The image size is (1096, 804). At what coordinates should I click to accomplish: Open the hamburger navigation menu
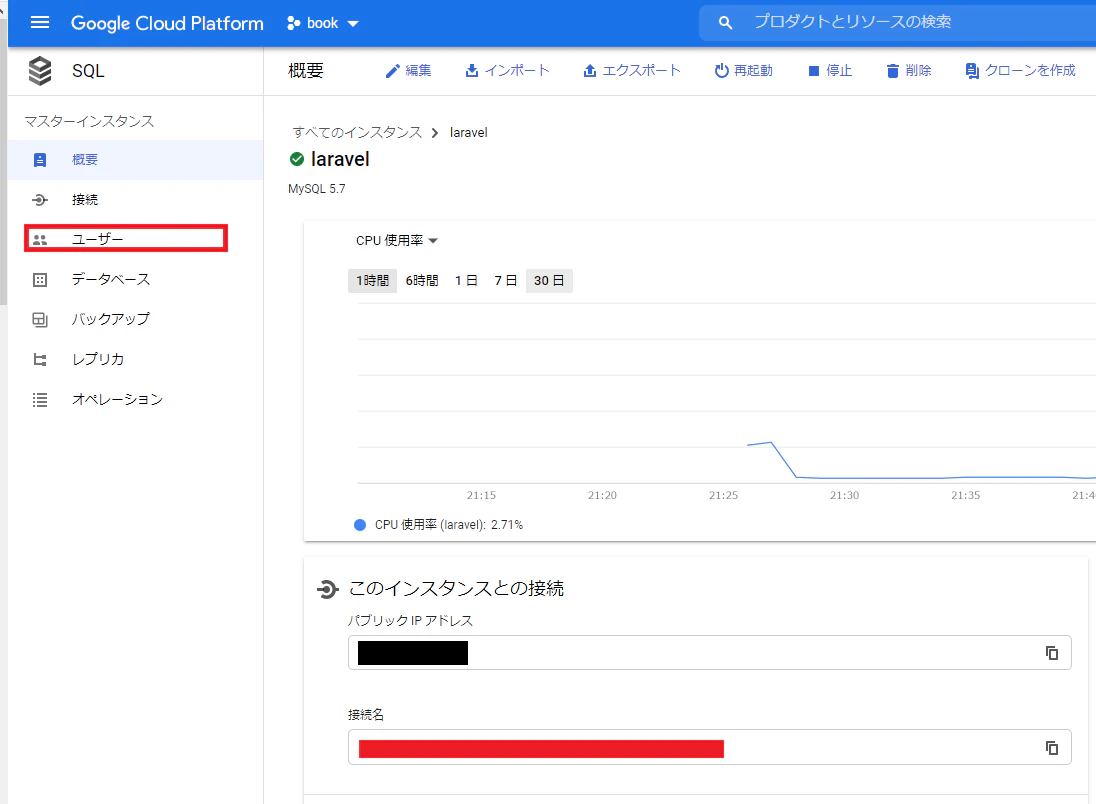pos(40,22)
